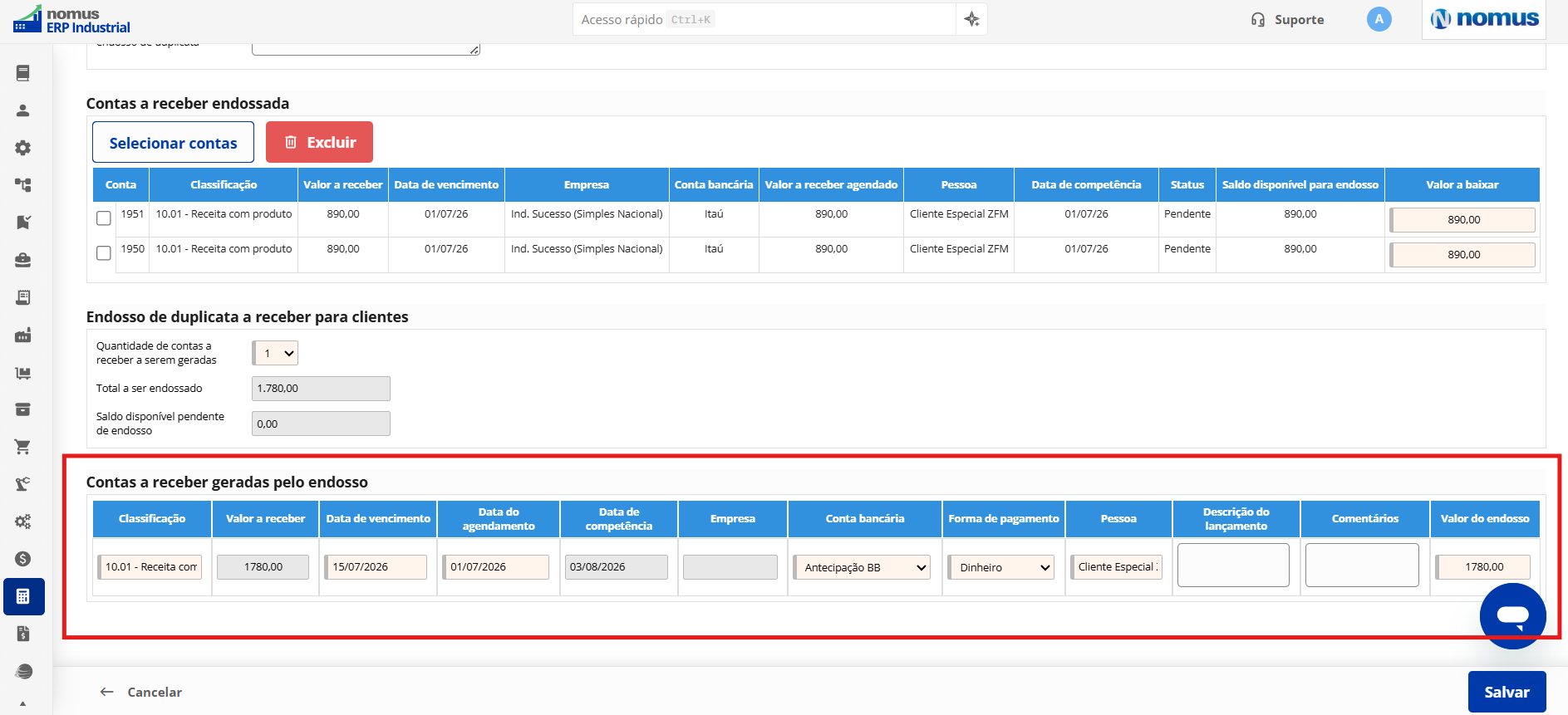The image size is (1568, 715).
Task: Click the Comentários text area
Action: (x=1362, y=566)
